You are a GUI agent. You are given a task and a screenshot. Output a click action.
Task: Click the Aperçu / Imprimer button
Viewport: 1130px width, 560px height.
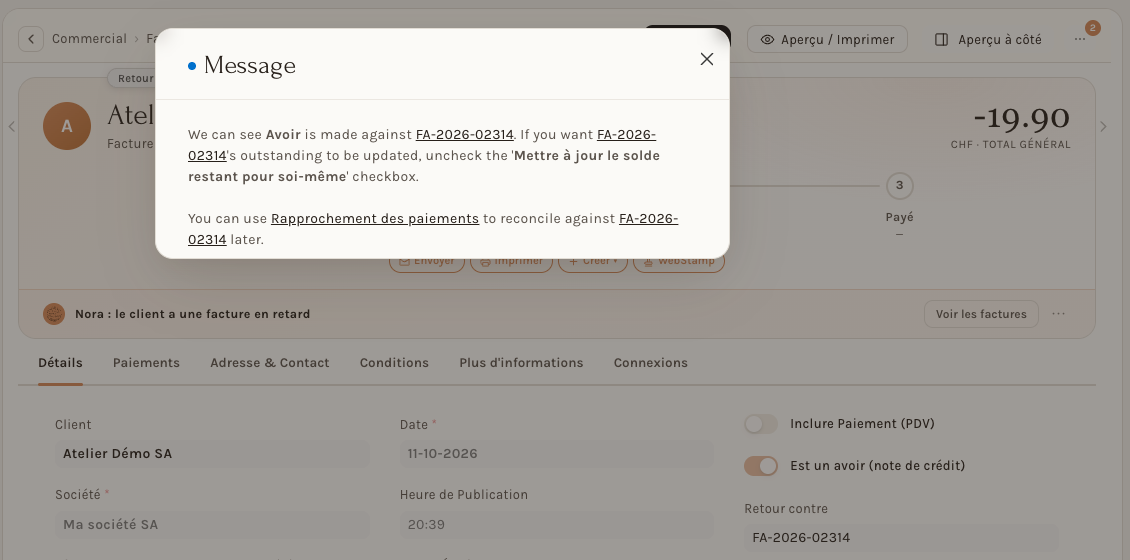827,40
